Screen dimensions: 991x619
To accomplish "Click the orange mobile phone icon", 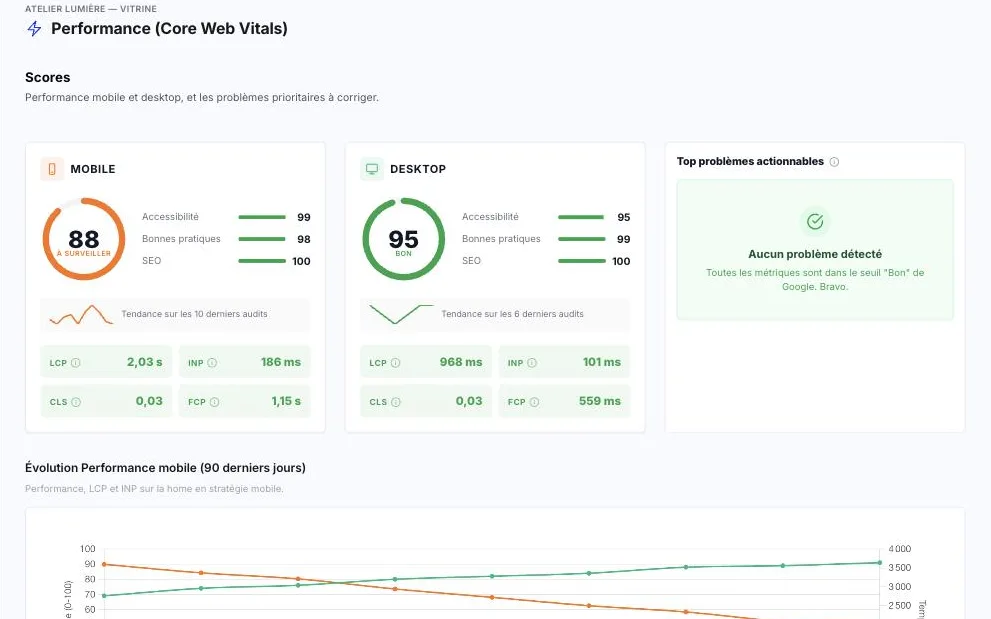I will (52, 169).
